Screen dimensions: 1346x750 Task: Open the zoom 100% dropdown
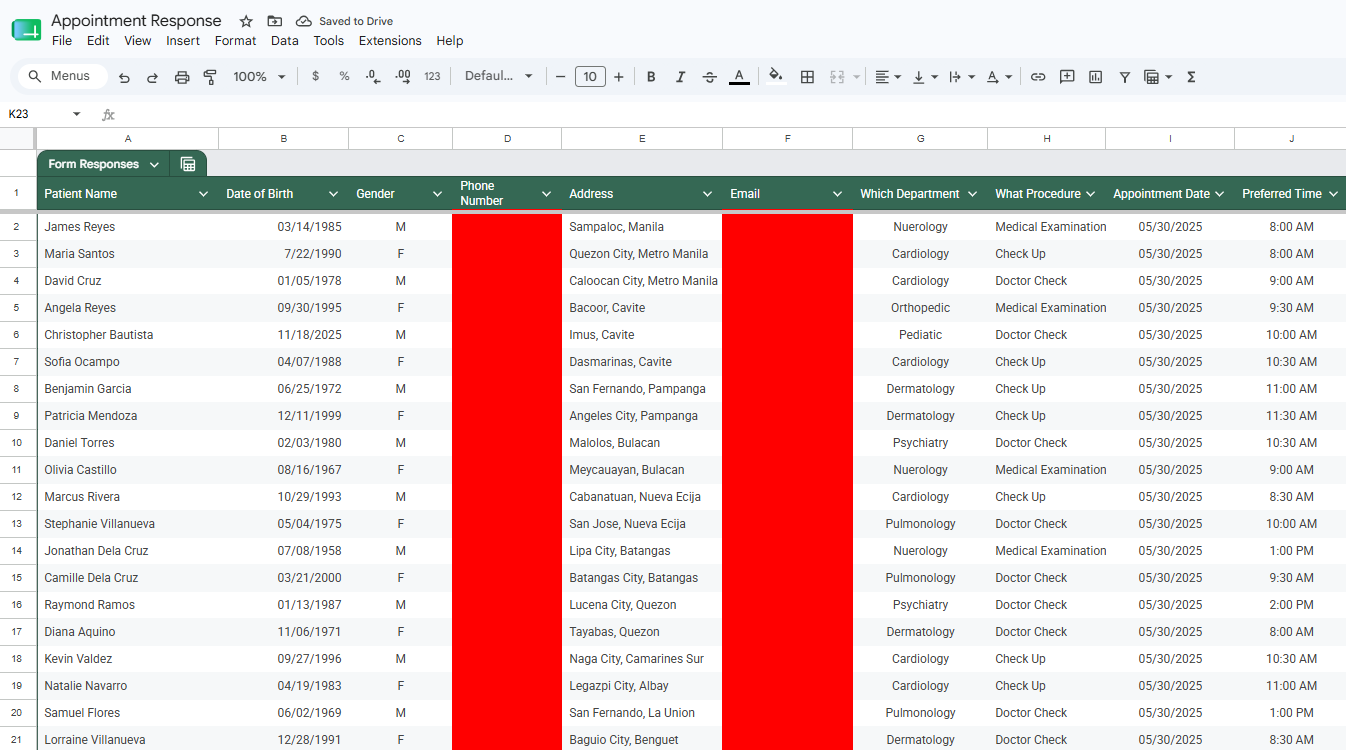pos(259,77)
